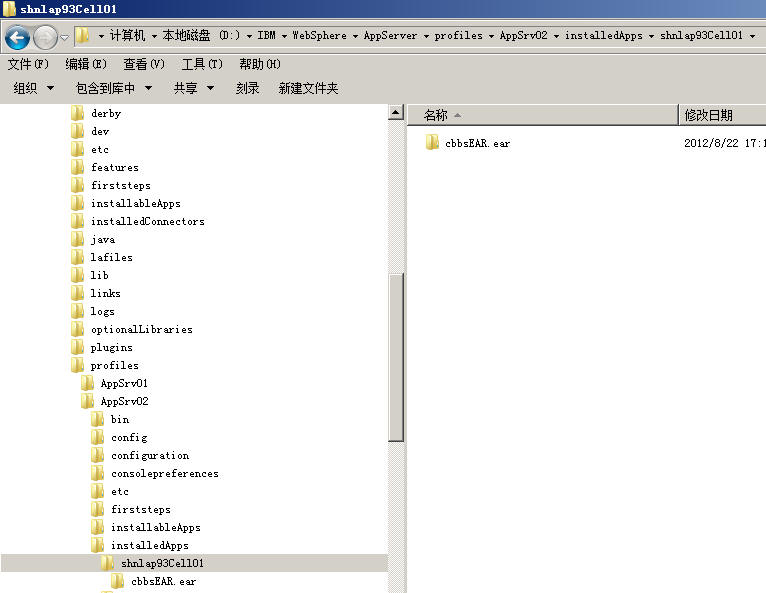Image resolution: width=766 pixels, height=593 pixels.
Task: Select the firststeps folder under AppSrv02
Action: point(141,509)
